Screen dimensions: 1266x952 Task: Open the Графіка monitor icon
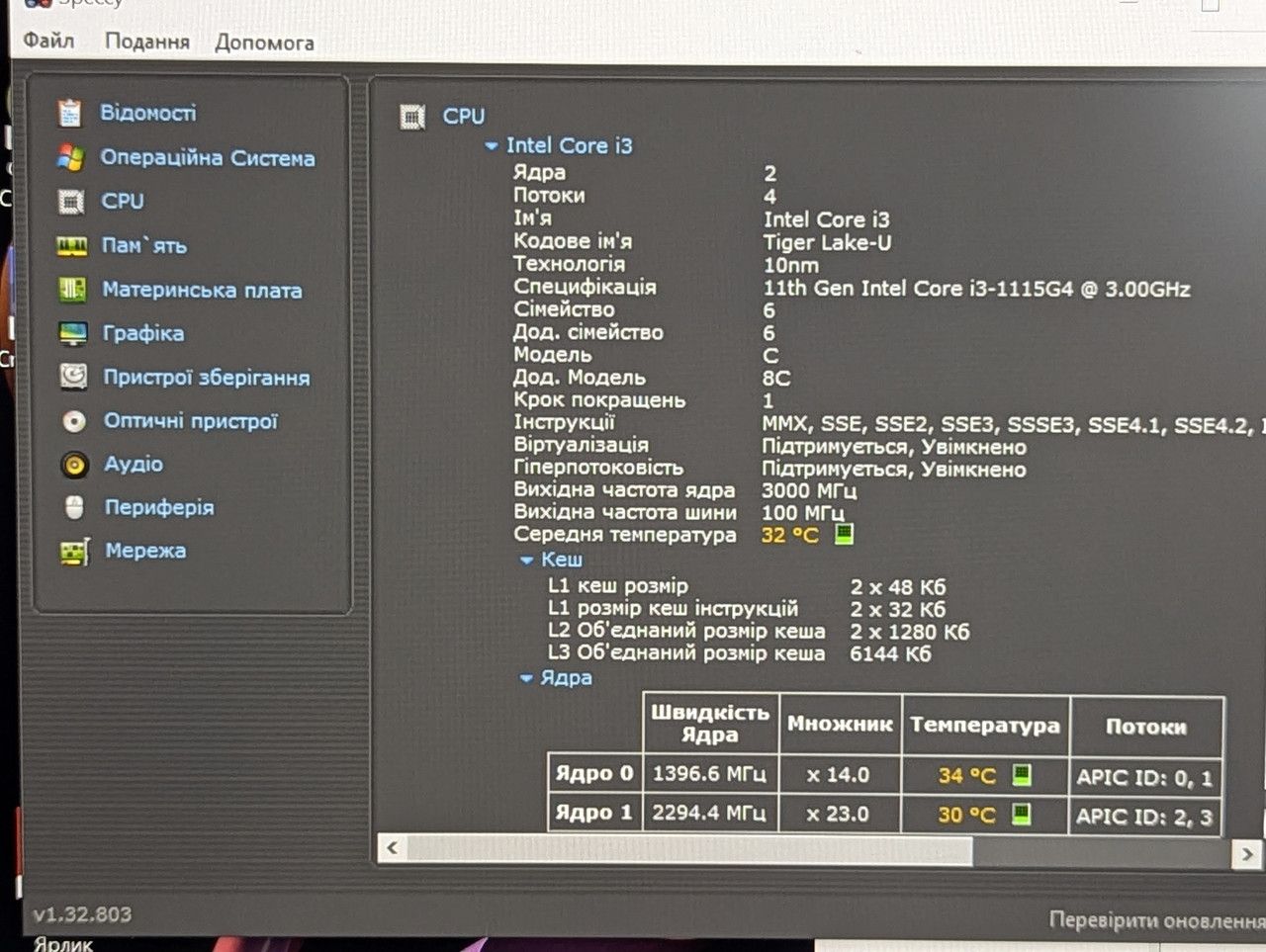coord(73,333)
